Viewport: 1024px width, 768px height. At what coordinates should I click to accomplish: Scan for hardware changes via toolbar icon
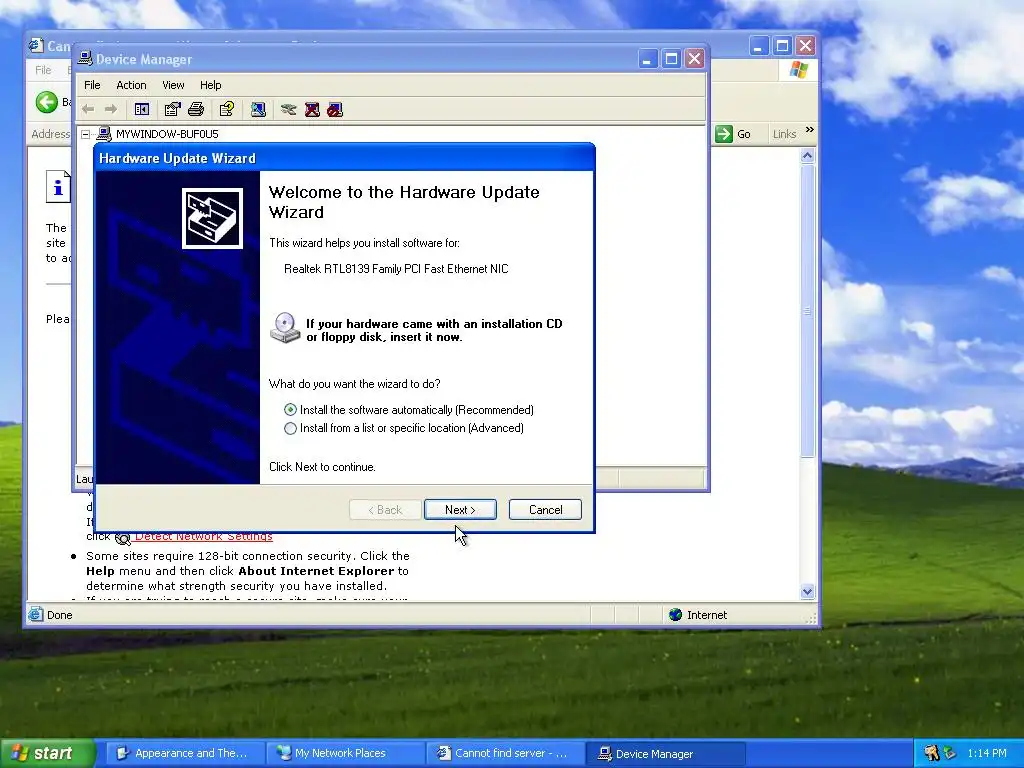(x=258, y=109)
